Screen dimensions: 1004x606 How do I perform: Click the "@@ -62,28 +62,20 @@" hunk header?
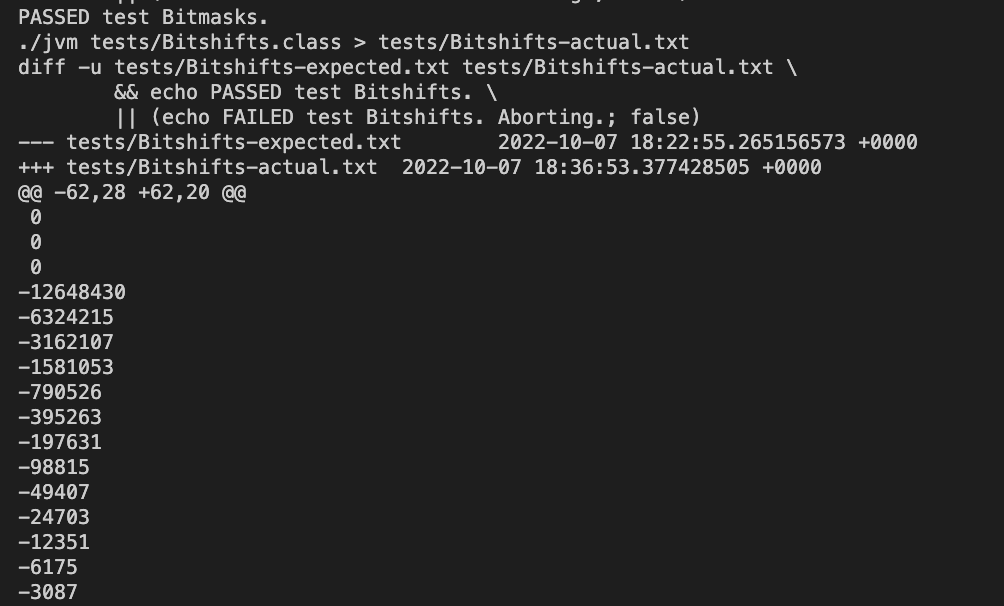coord(132,192)
